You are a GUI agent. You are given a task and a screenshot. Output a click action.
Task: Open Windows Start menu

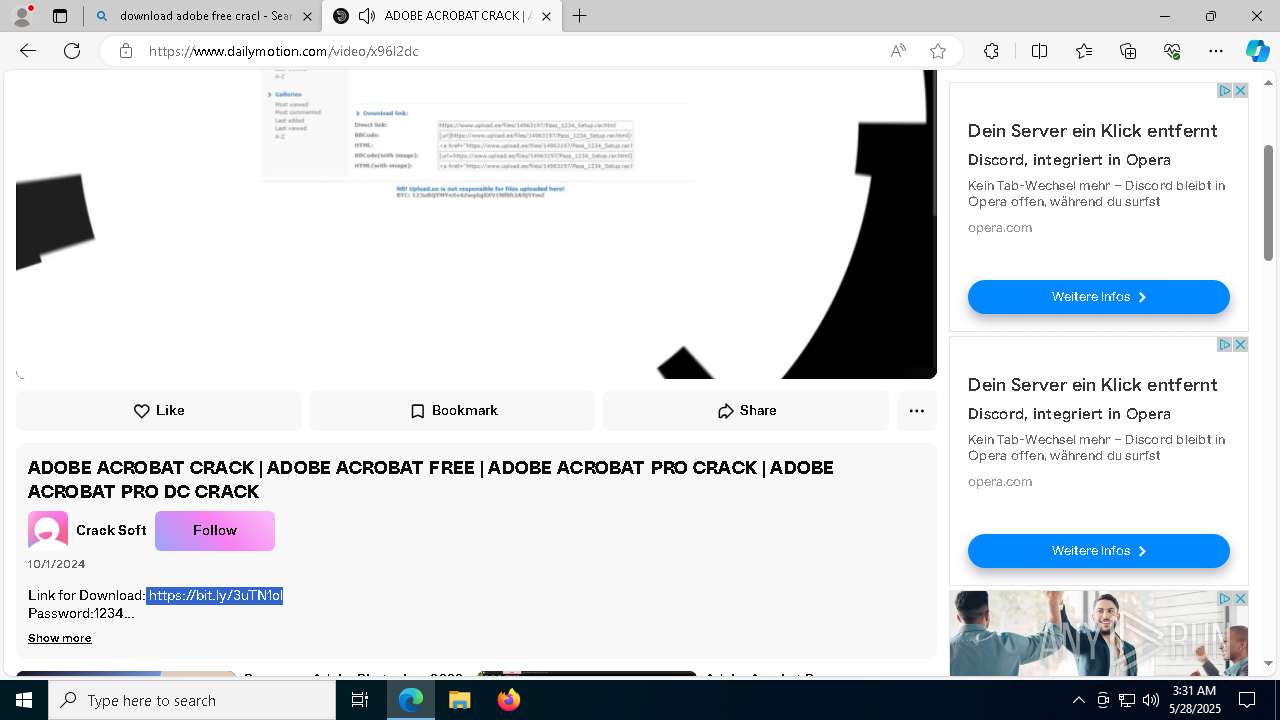point(24,700)
